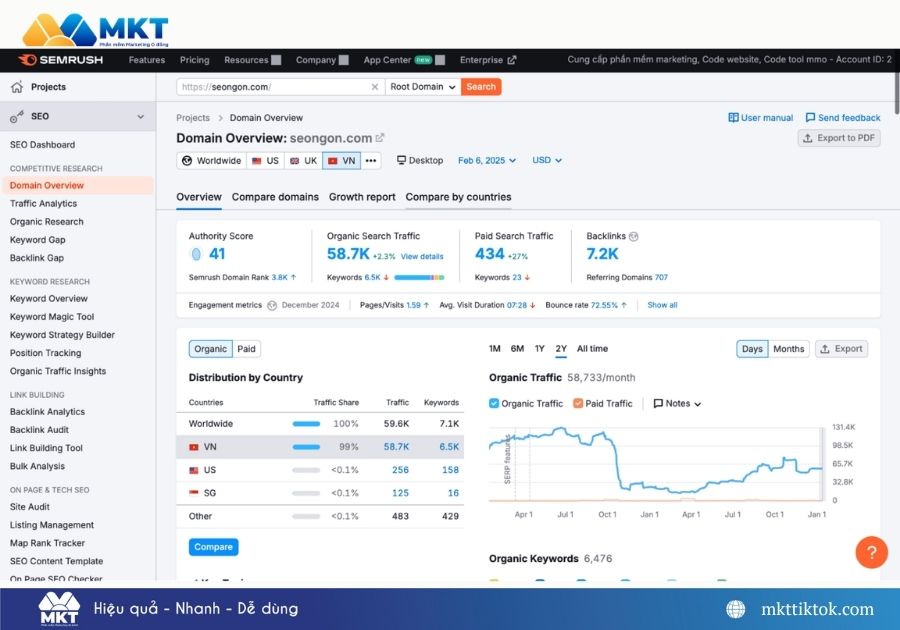Open the Feb 6, 2025 date dropdown

[487, 161]
